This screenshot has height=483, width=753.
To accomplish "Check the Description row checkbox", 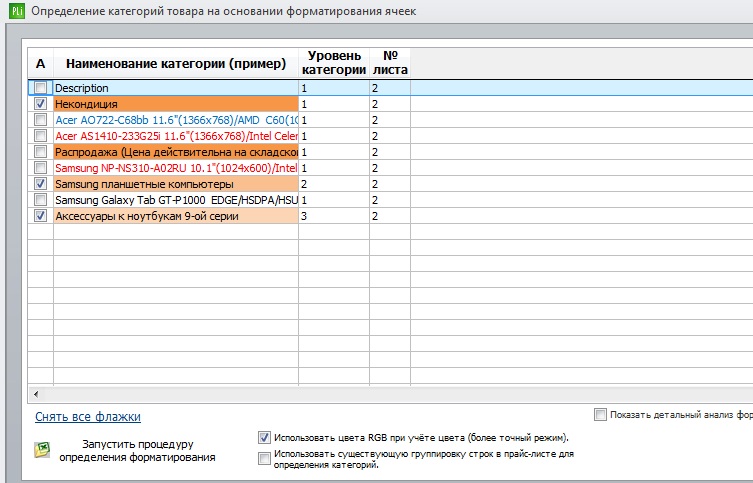I will (40, 88).
